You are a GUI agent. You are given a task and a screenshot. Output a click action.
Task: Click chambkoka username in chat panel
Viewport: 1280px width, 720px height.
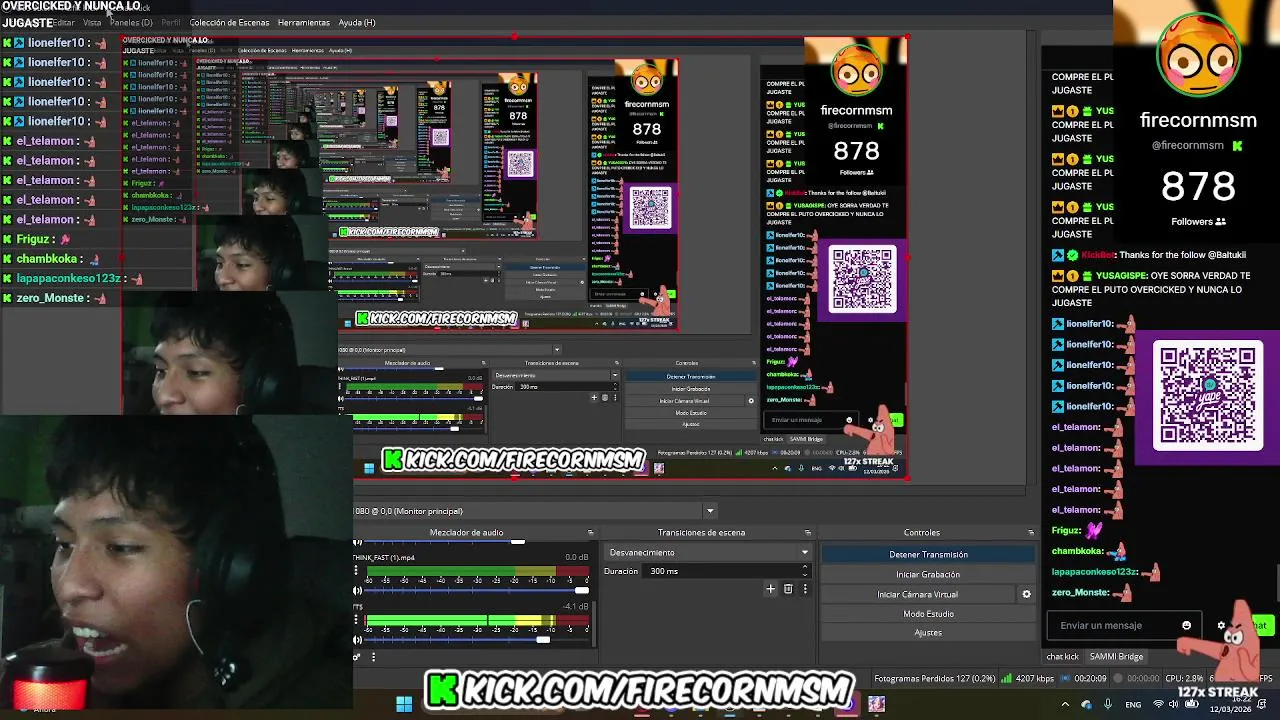click(1078, 551)
